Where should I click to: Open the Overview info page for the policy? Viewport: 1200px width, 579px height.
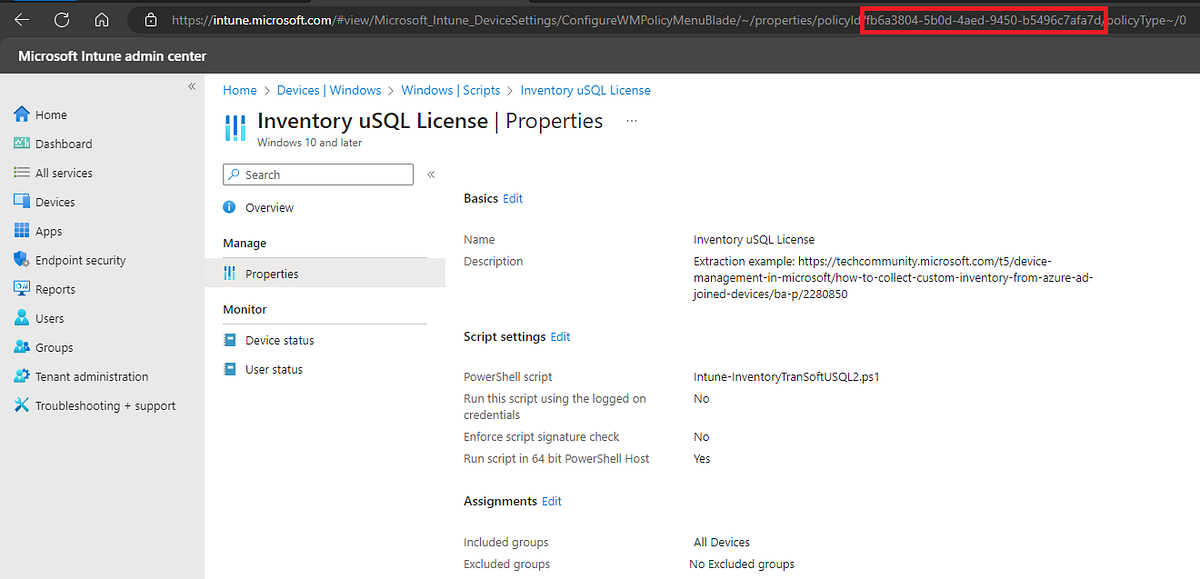click(x=268, y=207)
